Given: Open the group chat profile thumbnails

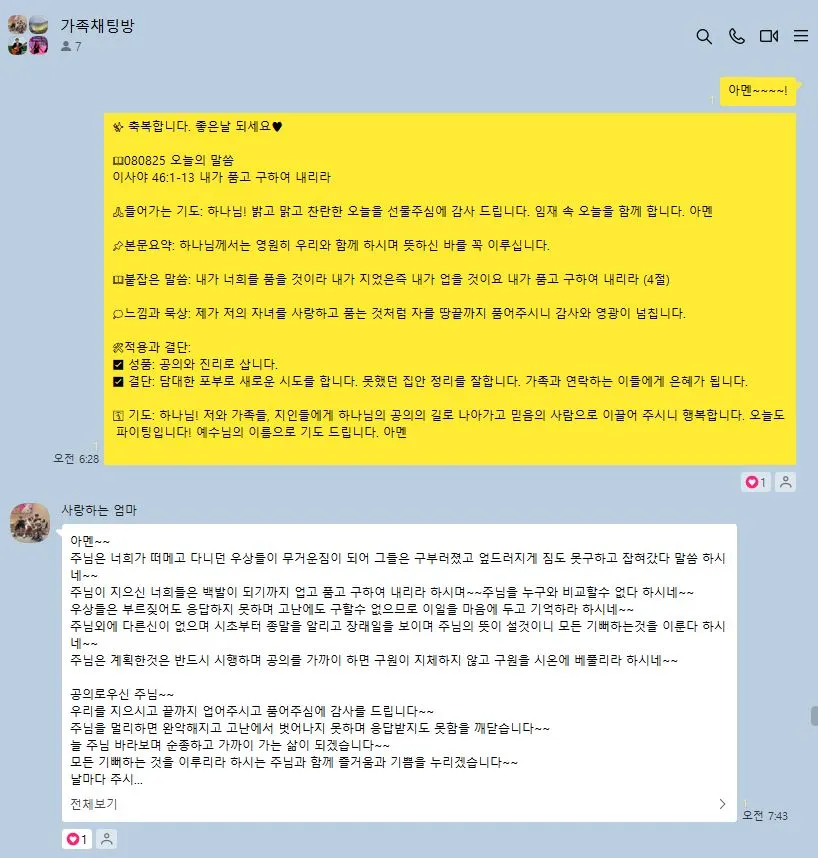Looking at the screenshot, I should [x=28, y=35].
